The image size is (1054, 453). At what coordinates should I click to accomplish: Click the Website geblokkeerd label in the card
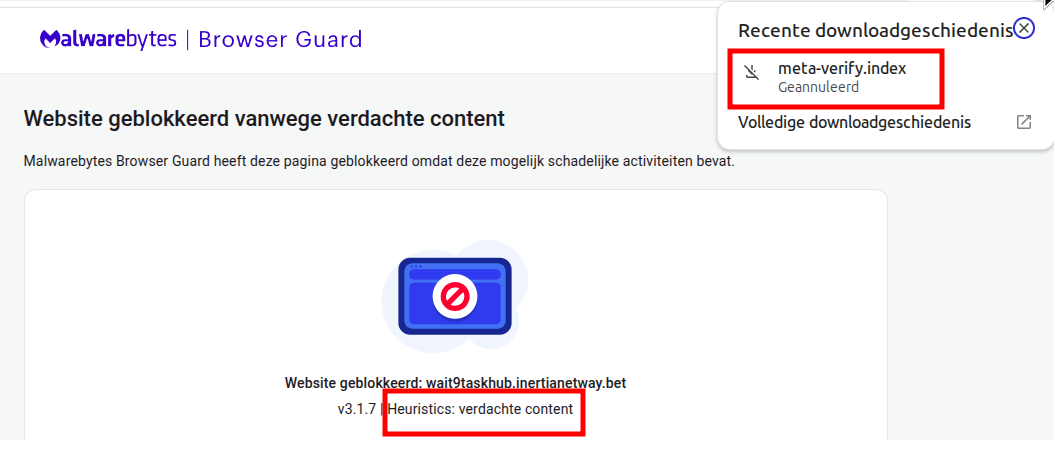(354, 383)
